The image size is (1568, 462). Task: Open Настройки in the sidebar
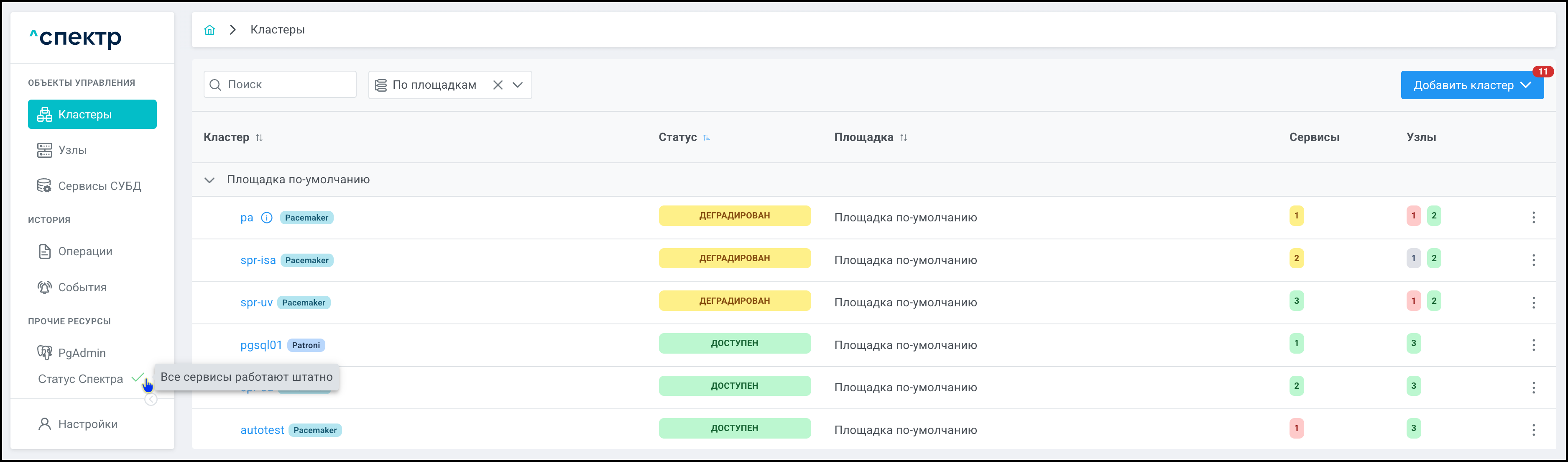pyautogui.click(x=88, y=424)
